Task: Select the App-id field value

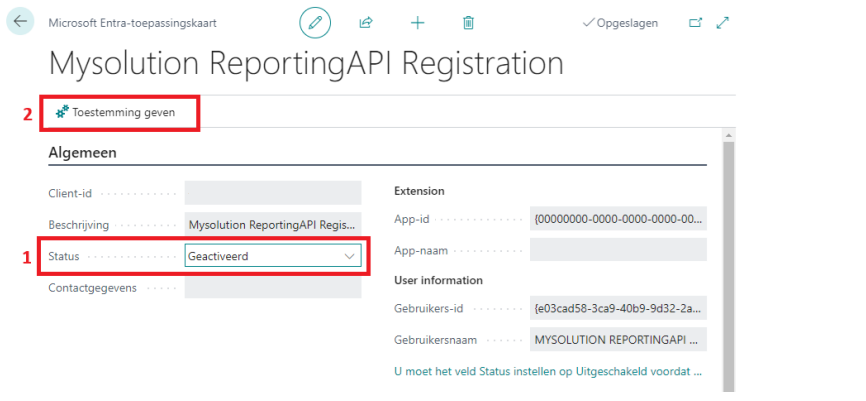Action: point(617,219)
